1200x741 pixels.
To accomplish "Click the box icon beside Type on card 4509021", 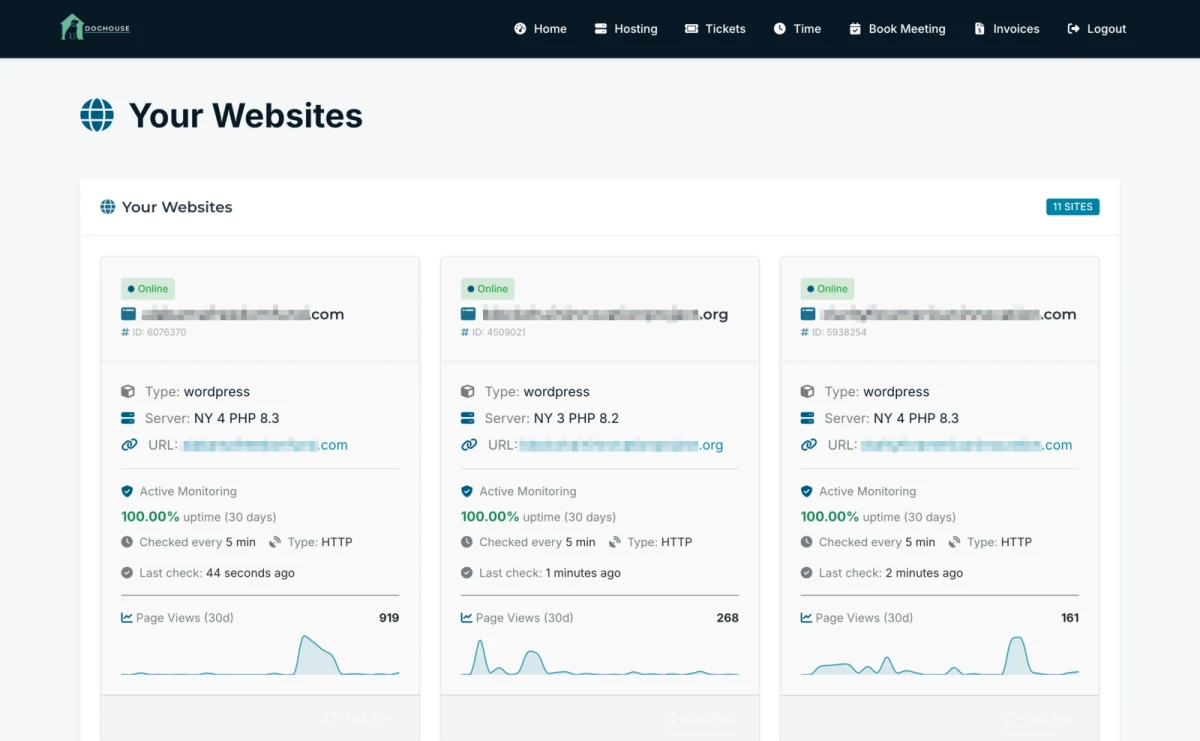I will 468,392.
